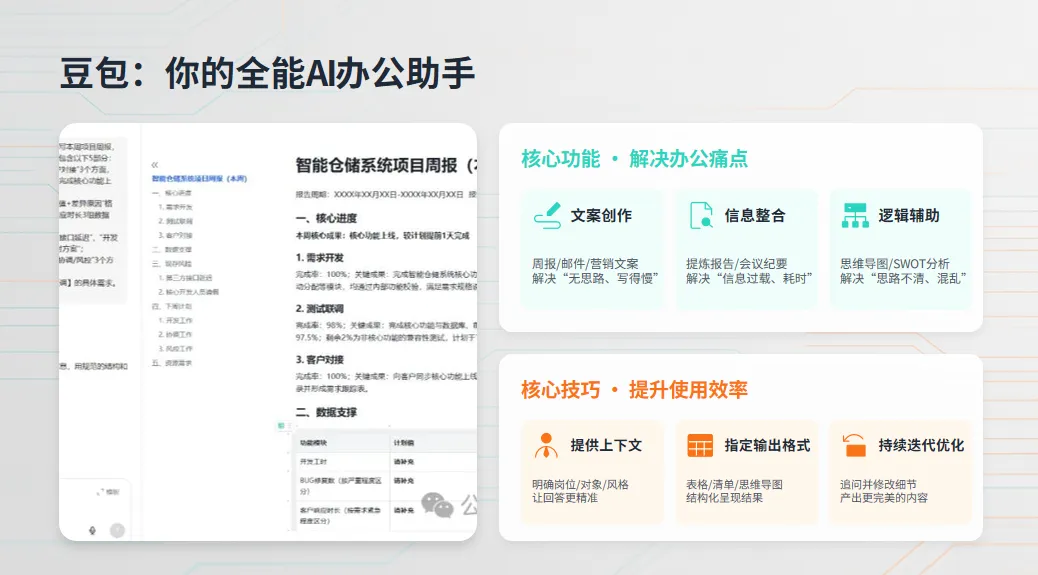Click the 提供上下文 person icon
Screen dimensions: 1038x575
546,445
